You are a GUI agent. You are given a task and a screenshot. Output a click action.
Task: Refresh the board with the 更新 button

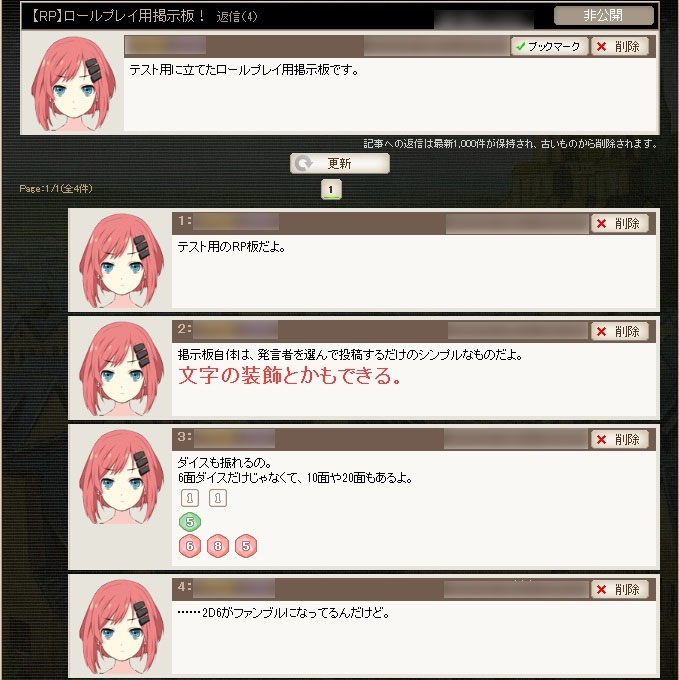(340, 163)
